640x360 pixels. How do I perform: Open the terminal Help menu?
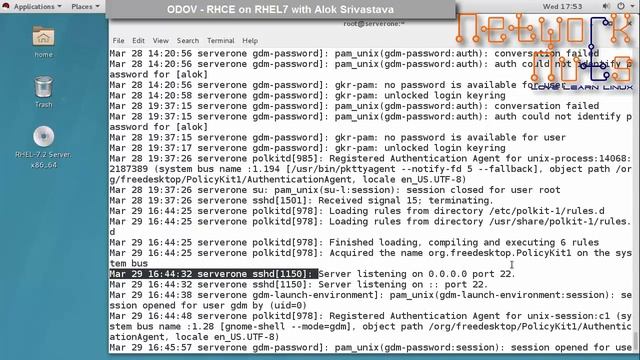click(x=250, y=40)
